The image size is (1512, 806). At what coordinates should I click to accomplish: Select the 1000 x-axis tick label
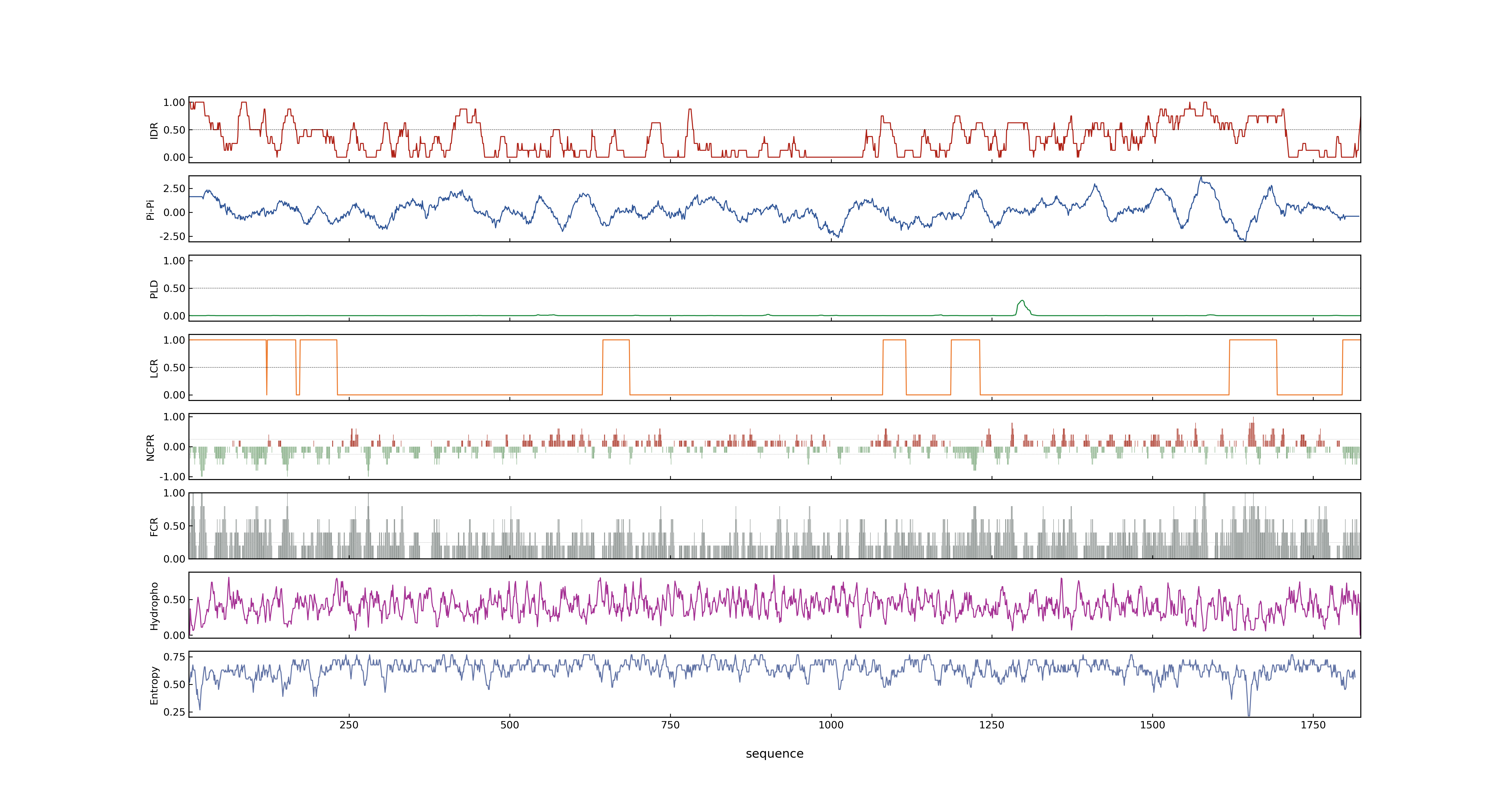click(x=831, y=725)
